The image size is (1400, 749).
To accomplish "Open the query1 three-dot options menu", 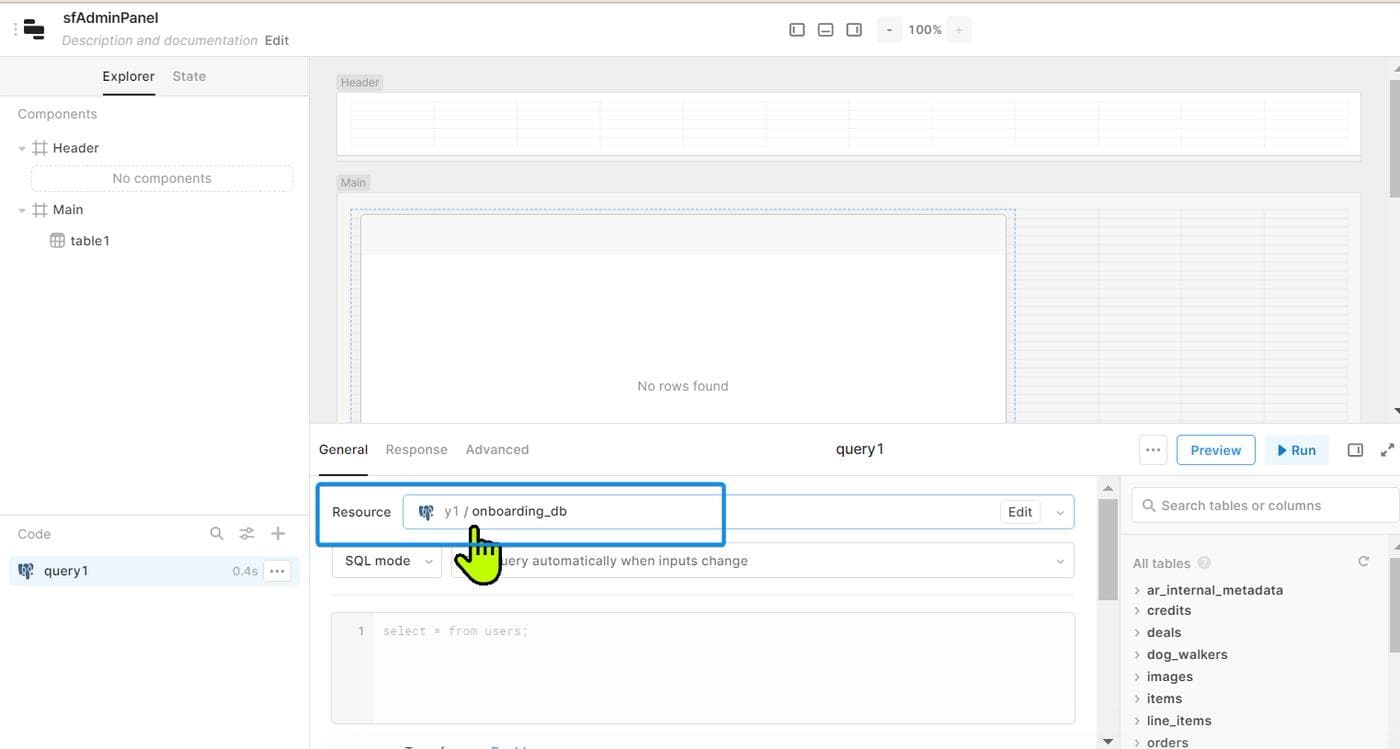I will click(277, 571).
